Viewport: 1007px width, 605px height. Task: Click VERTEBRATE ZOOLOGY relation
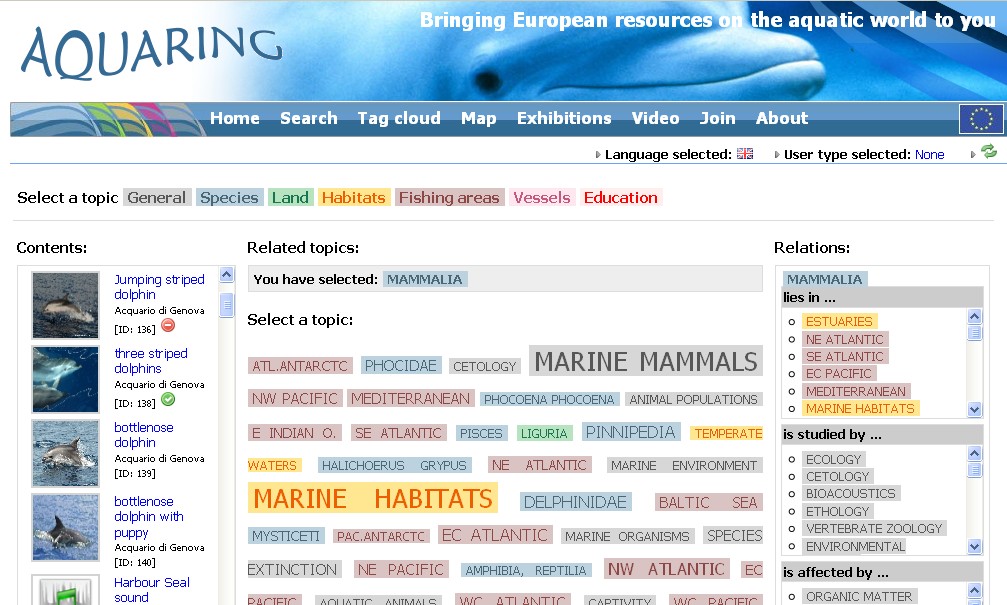[x=874, y=529]
